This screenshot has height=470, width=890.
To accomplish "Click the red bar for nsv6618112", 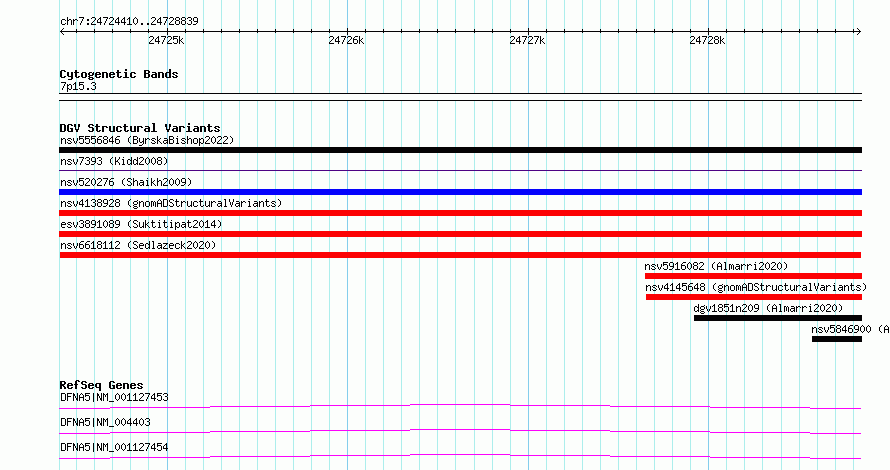I will [x=460, y=255].
